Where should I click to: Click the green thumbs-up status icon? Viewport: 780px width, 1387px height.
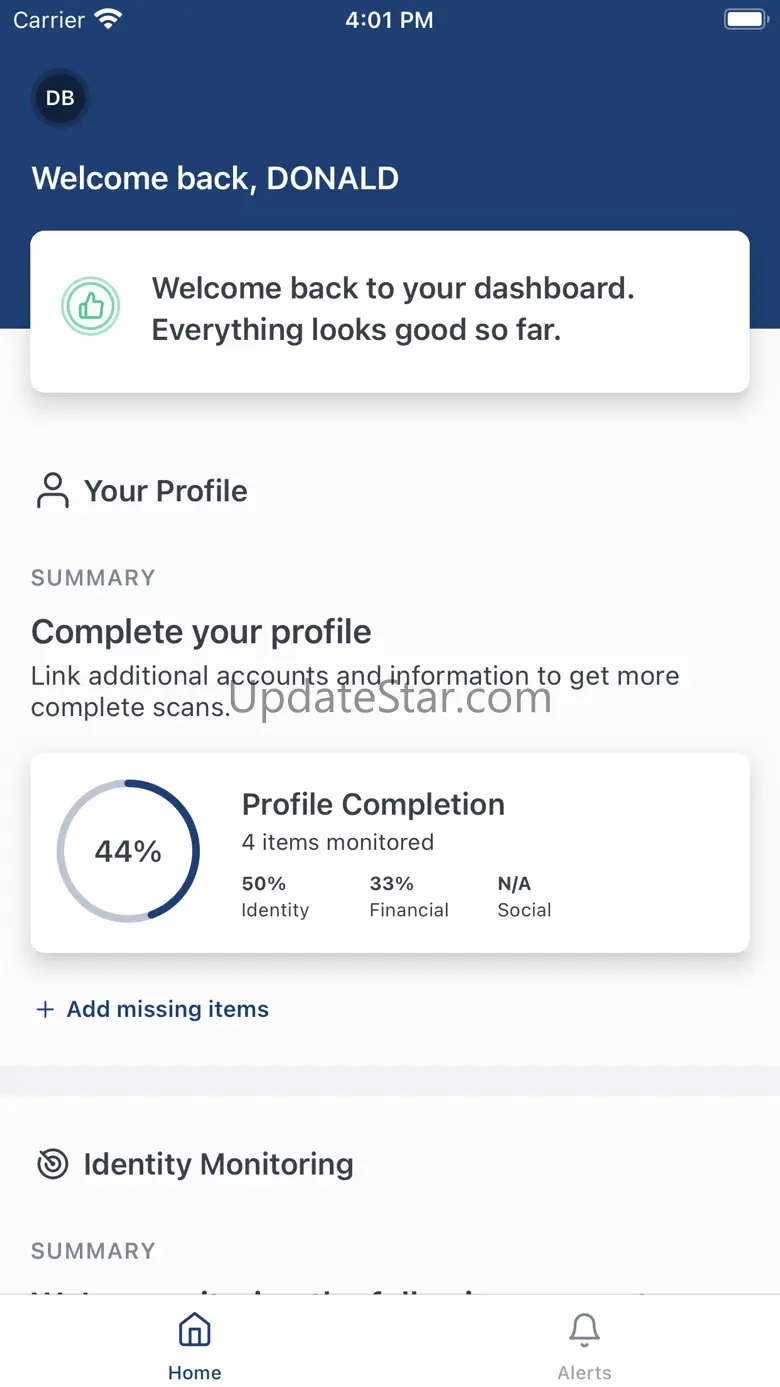pos(91,307)
